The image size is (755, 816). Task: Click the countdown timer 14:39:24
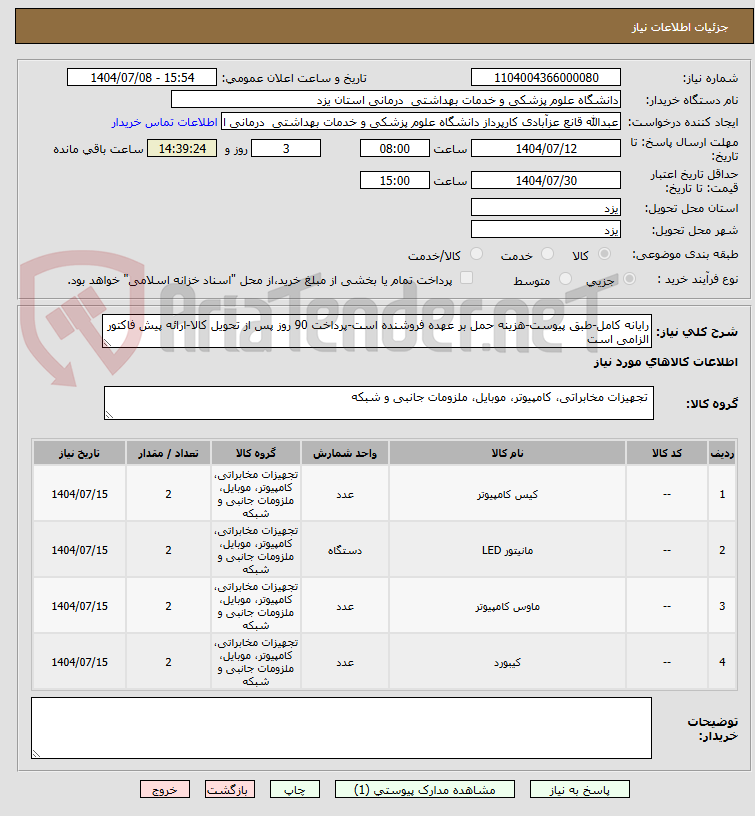click(182, 148)
